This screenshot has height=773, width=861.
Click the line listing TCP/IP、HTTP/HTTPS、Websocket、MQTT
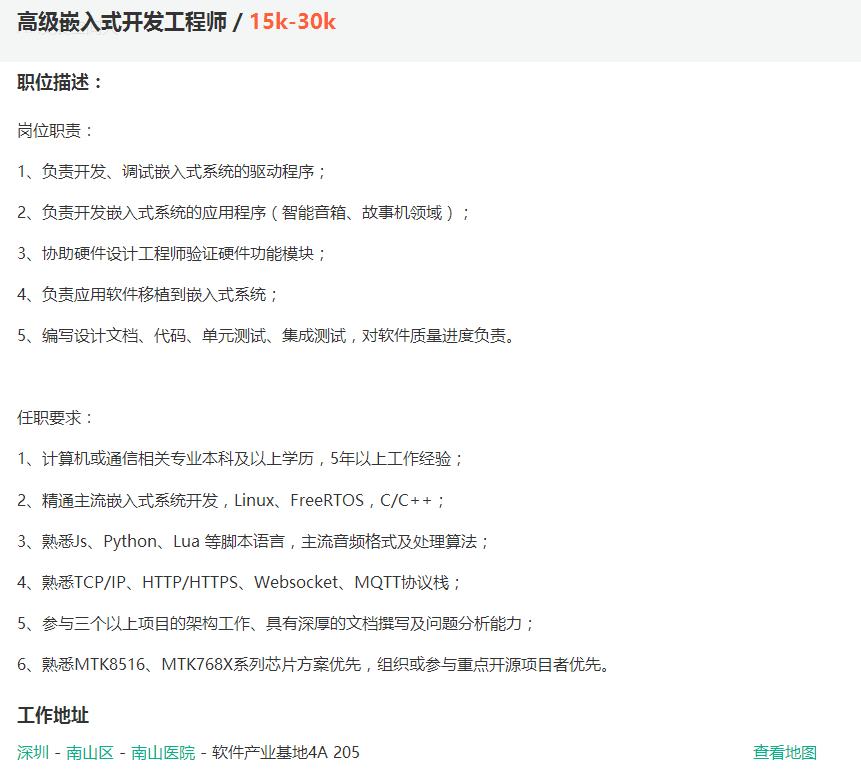(x=239, y=582)
